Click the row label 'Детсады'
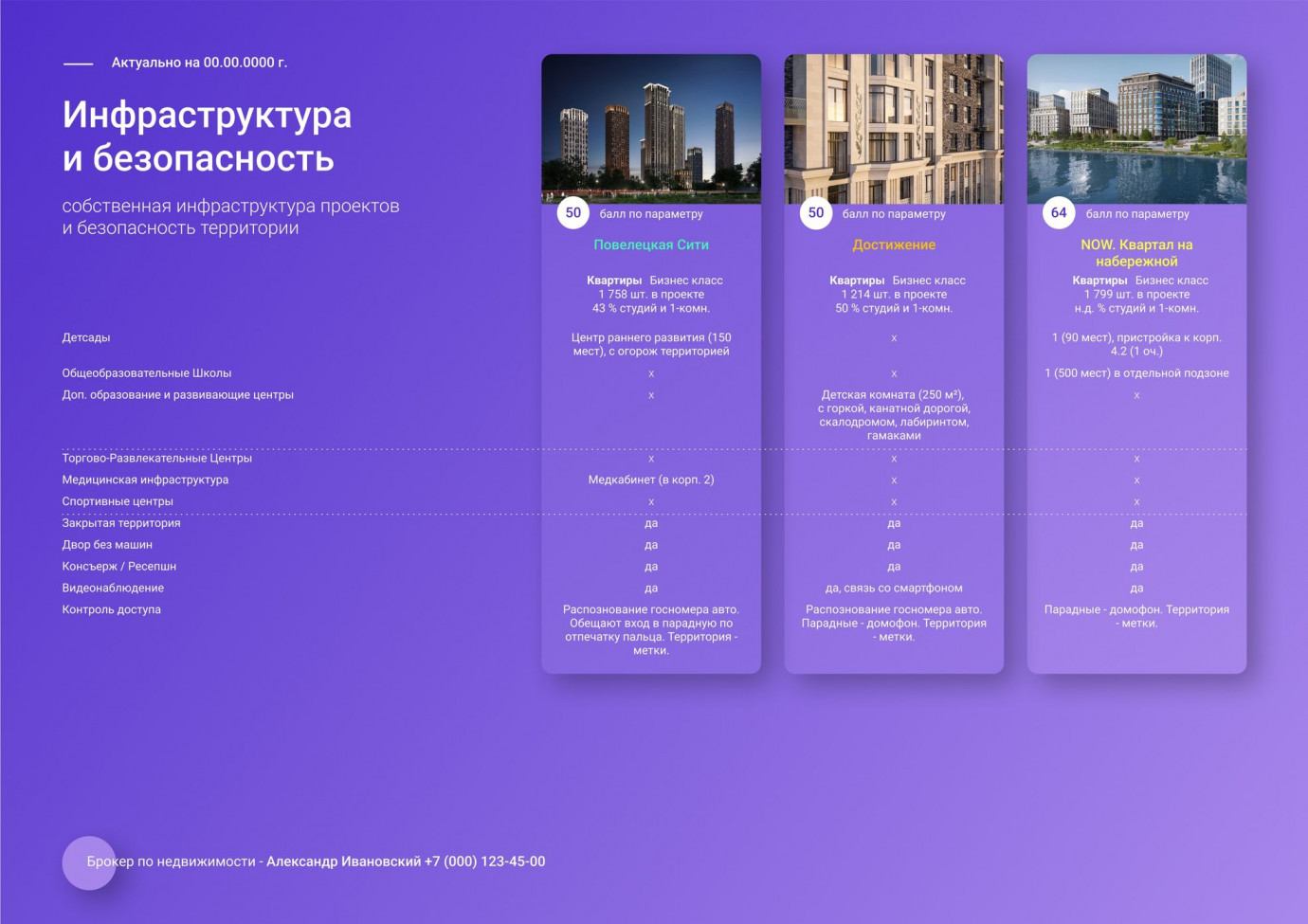 click(x=86, y=337)
